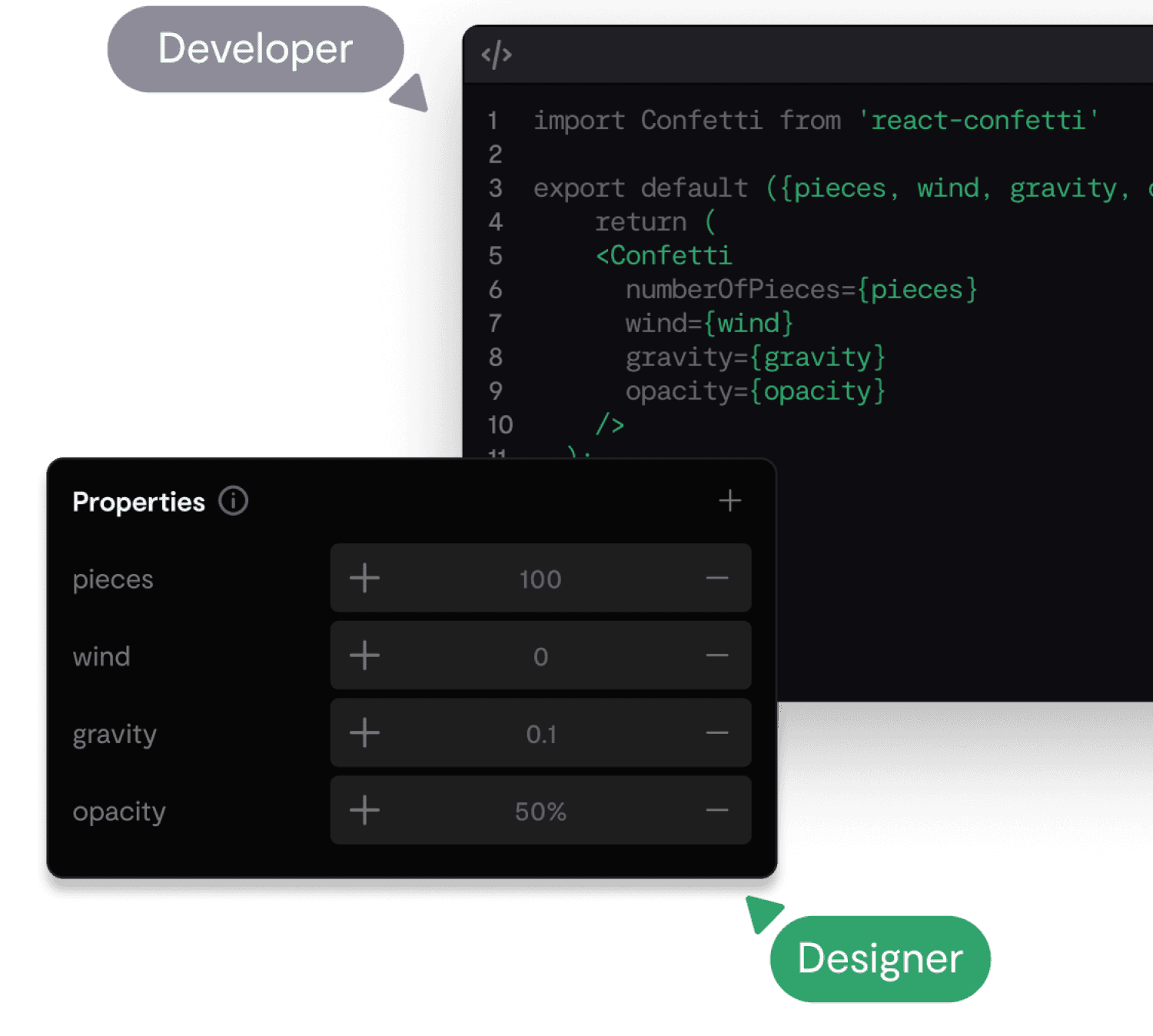This screenshot has height=1036, width=1153.
Task: Click the info icon beside Properties
Action: [233, 501]
